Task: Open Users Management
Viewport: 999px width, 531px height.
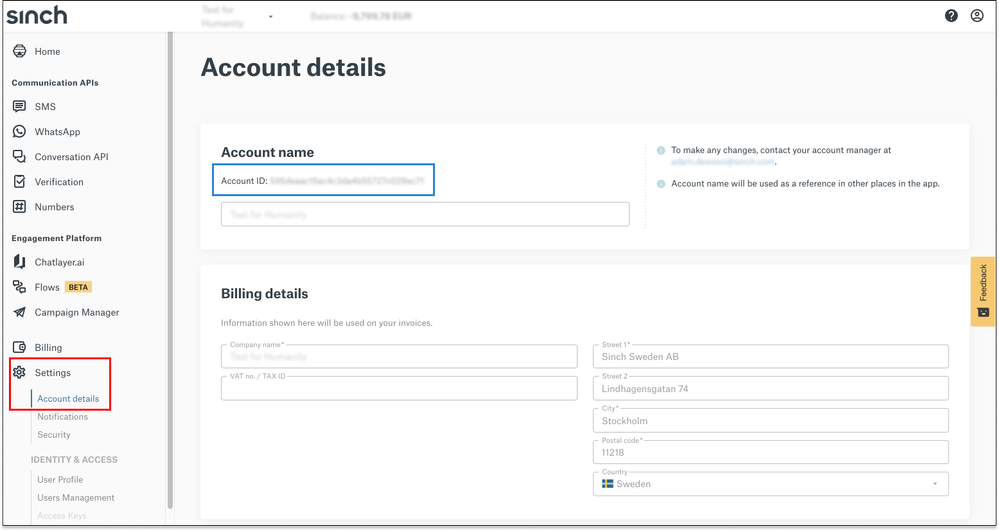Action: (x=76, y=497)
